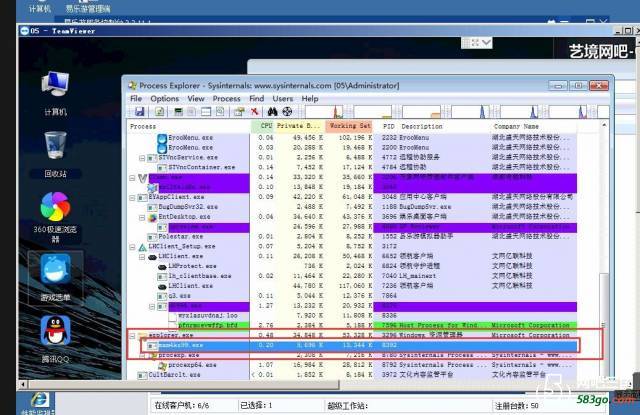Open System Information from the toolbar icon
Screen dimensions: 640x415
click(x=178, y=111)
